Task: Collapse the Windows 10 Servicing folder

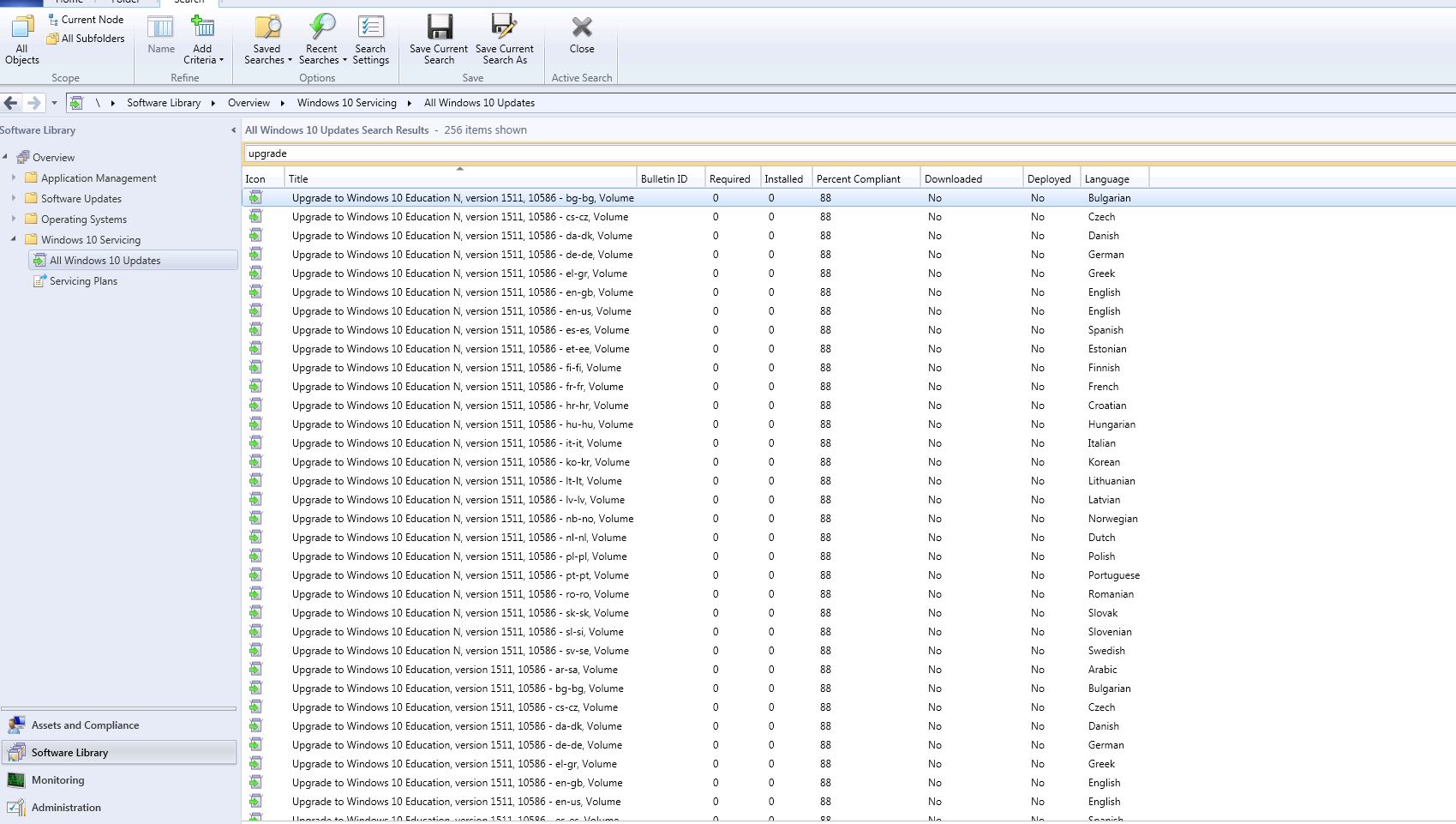Action: [x=13, y=239]
